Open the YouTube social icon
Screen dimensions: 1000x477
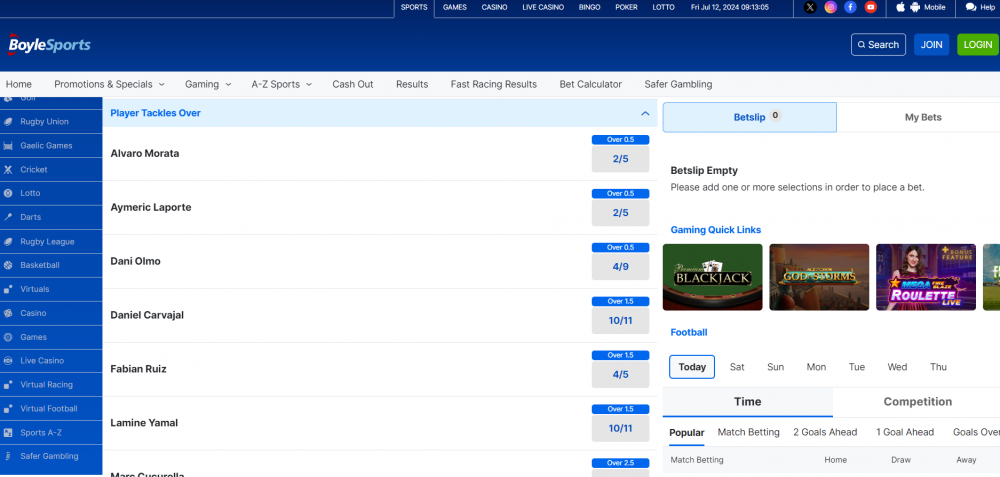click(871, 8)
